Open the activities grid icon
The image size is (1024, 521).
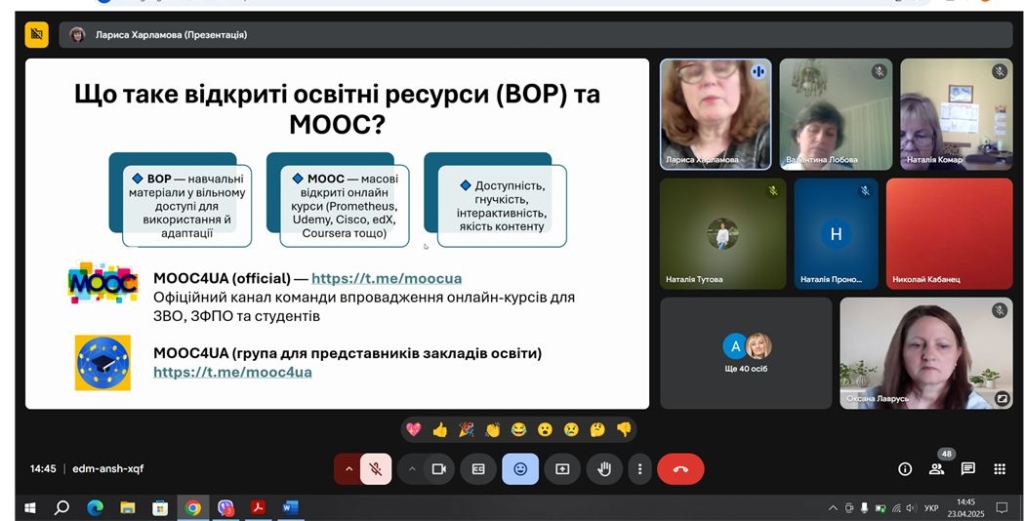(999, 468)
